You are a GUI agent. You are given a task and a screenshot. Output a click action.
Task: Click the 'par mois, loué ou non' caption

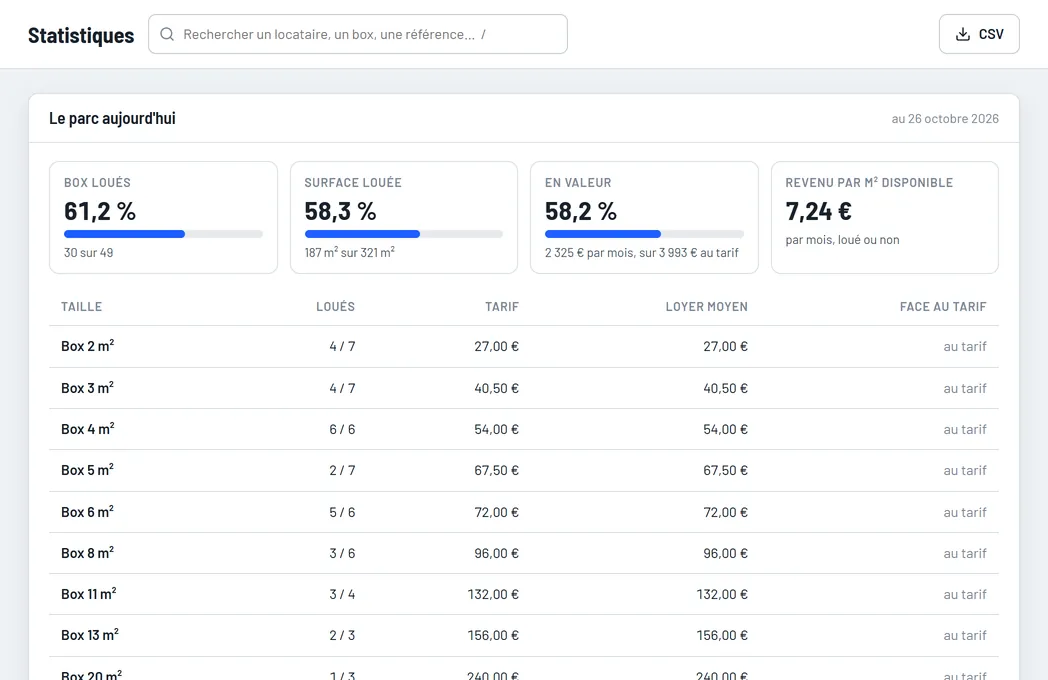point(842,239)
